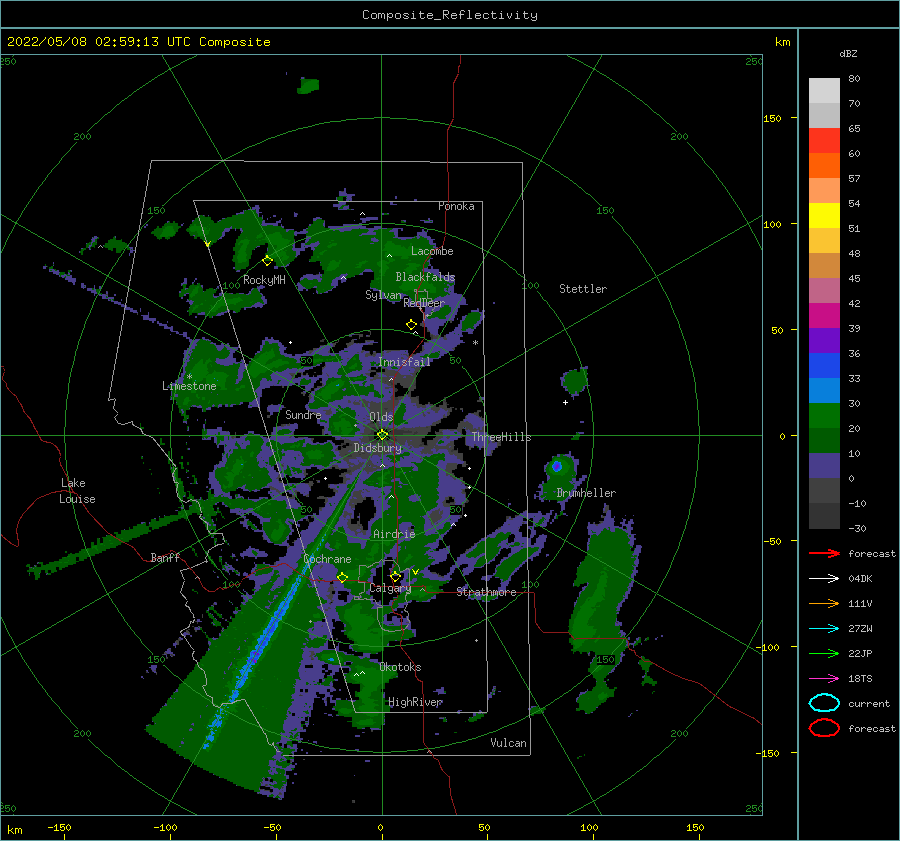Click the RedDeer city label
This screenshot has width=900, height=841.
click(424, 303)
